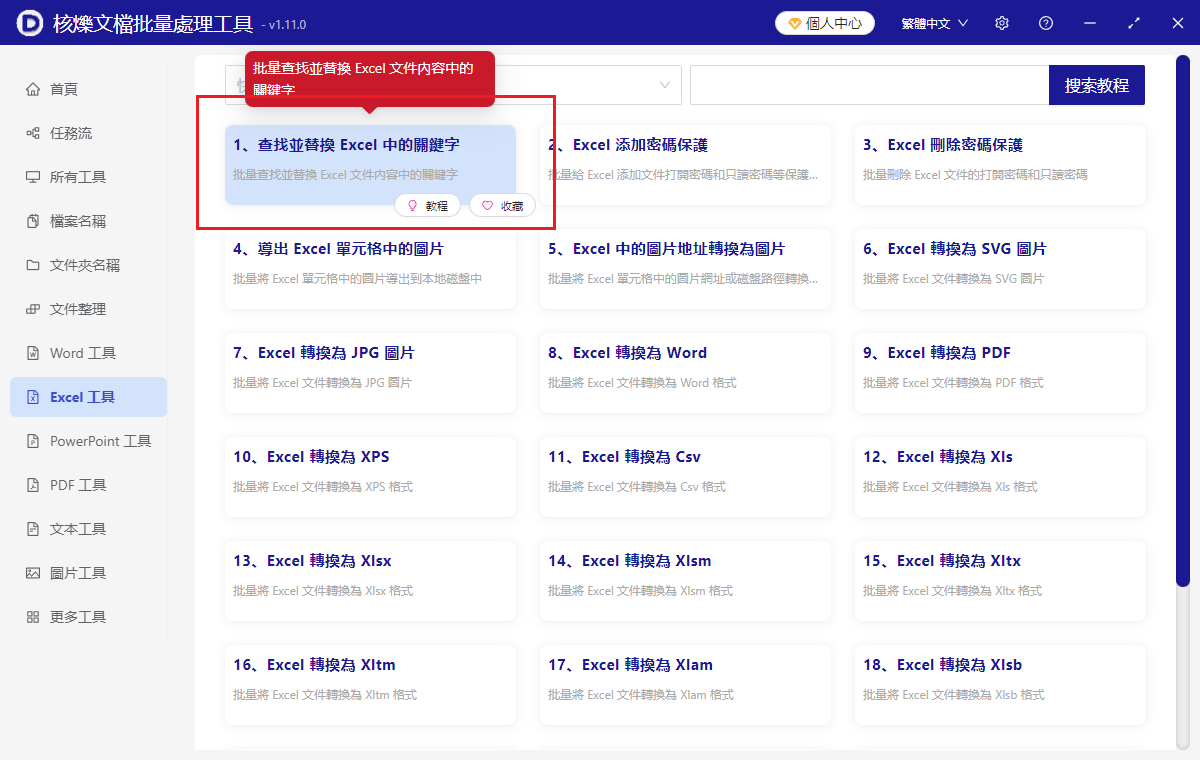This screenshot has width=1200, height=760.
Task: Go to 首頁 in the sidebar
Action: click(88, 89)
